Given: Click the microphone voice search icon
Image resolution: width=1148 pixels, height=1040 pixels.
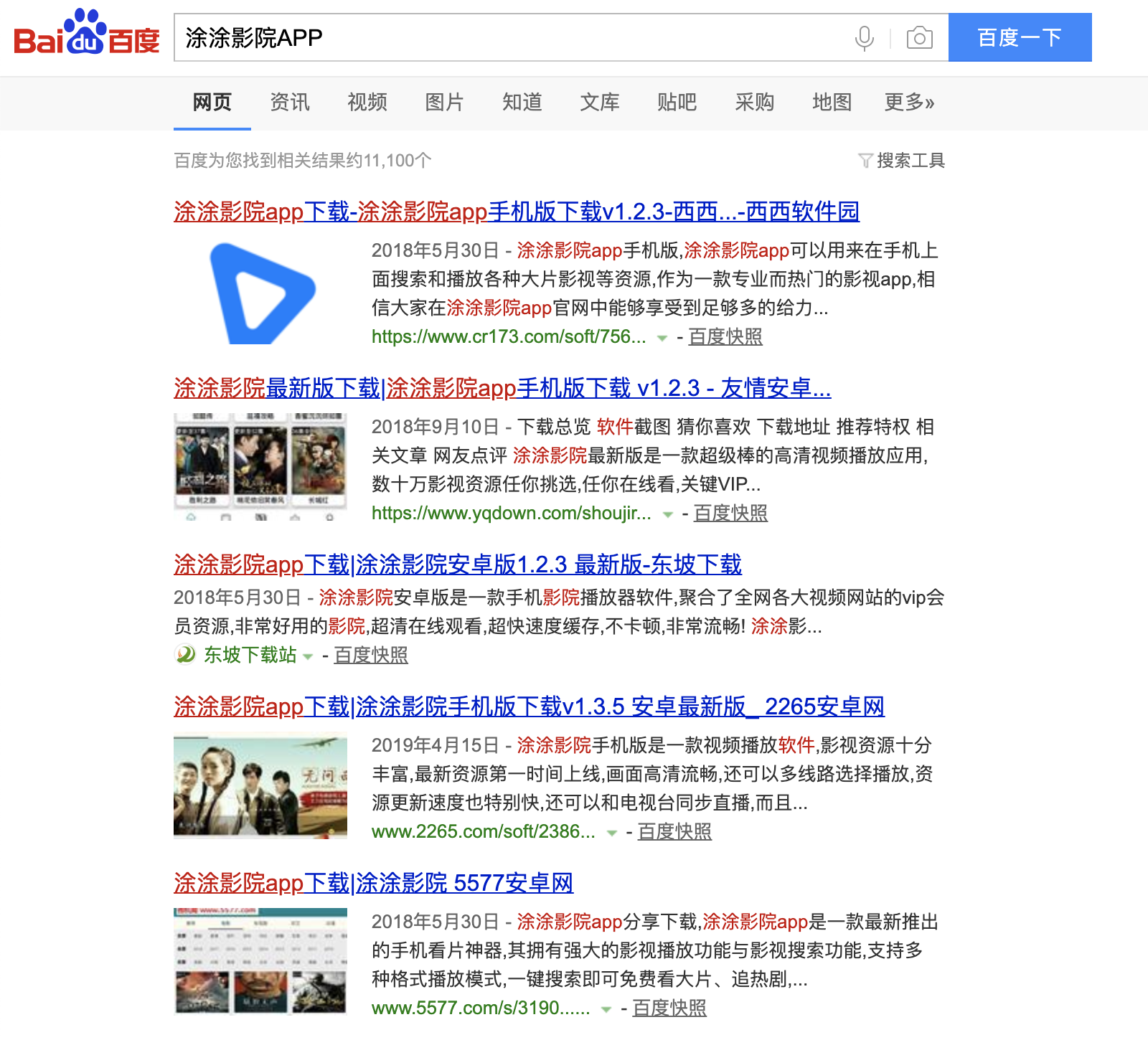Looking at the screenshot, I should pos(865,38).
